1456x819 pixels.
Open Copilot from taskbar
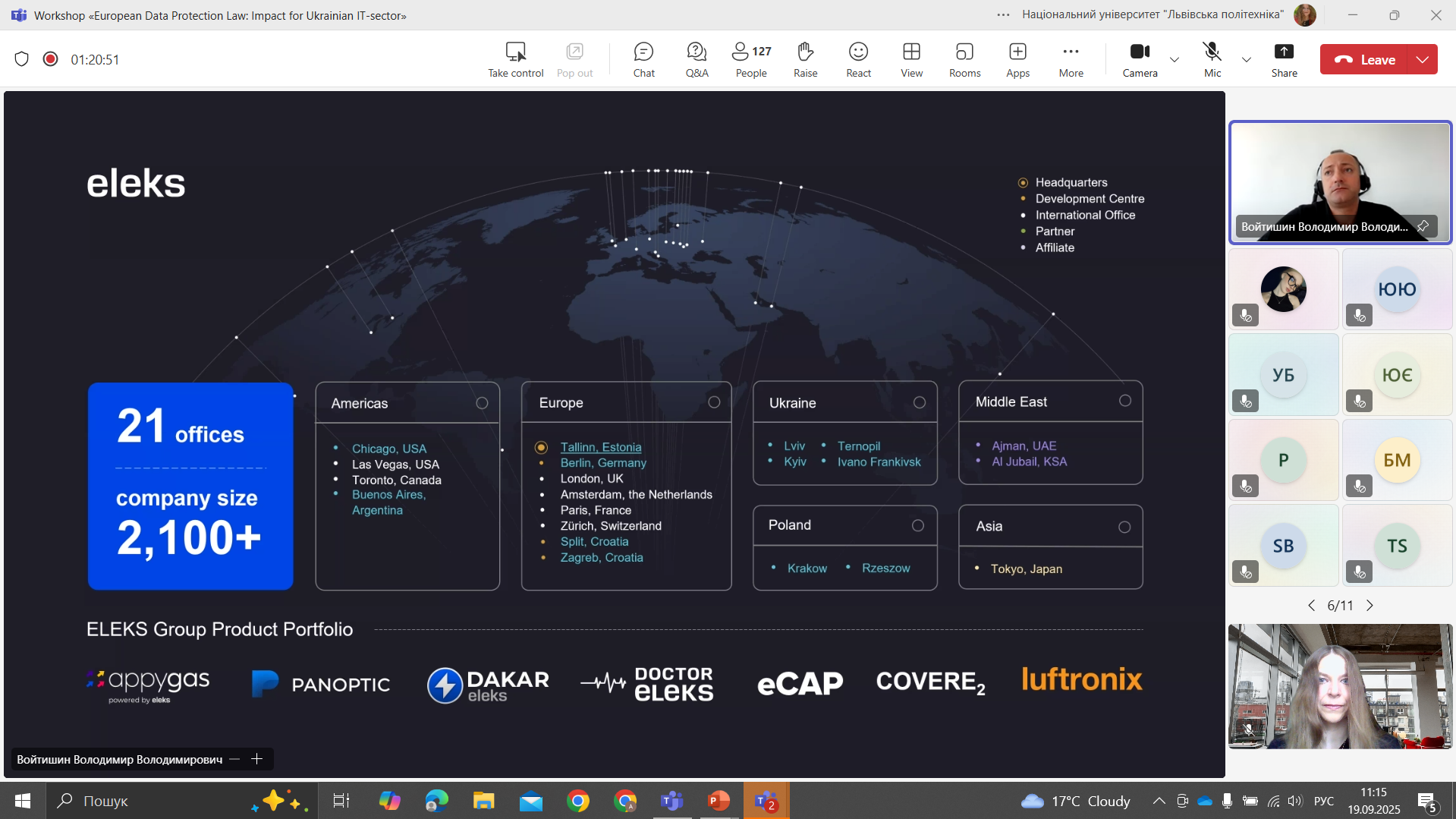tap(389, 801)
